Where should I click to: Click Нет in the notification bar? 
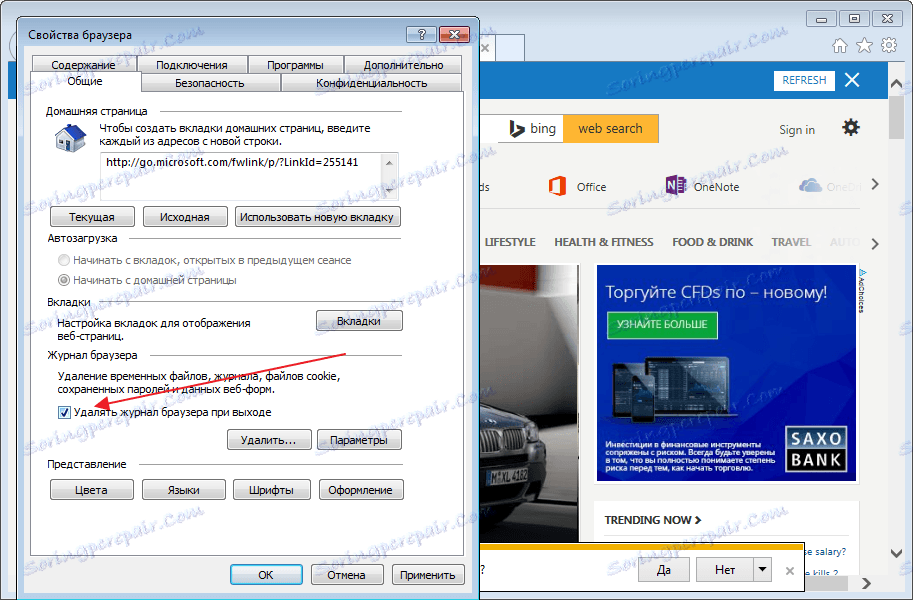tap(725, 570)
